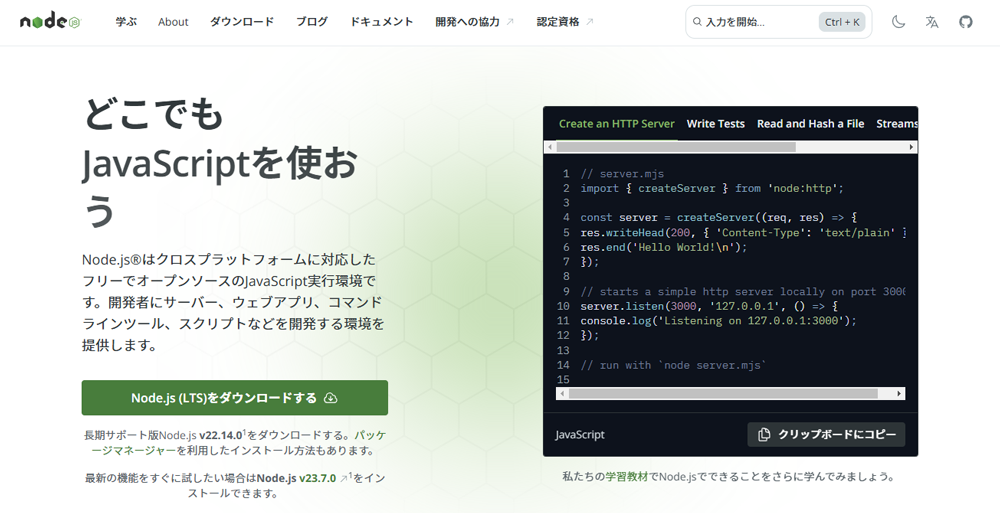The width and height of the screenshot is (1000, 513).
Task: Click the res.end('Hello World!') line
Action: point(663,248)
